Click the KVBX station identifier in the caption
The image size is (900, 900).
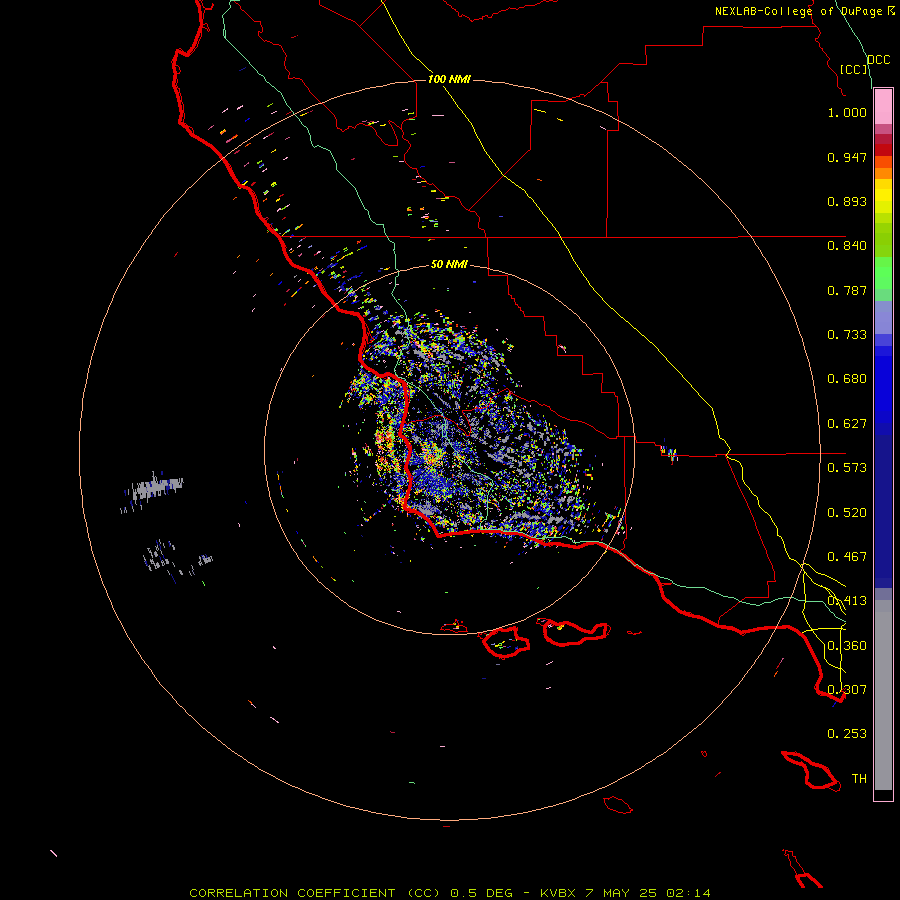[x=557, y=893]
